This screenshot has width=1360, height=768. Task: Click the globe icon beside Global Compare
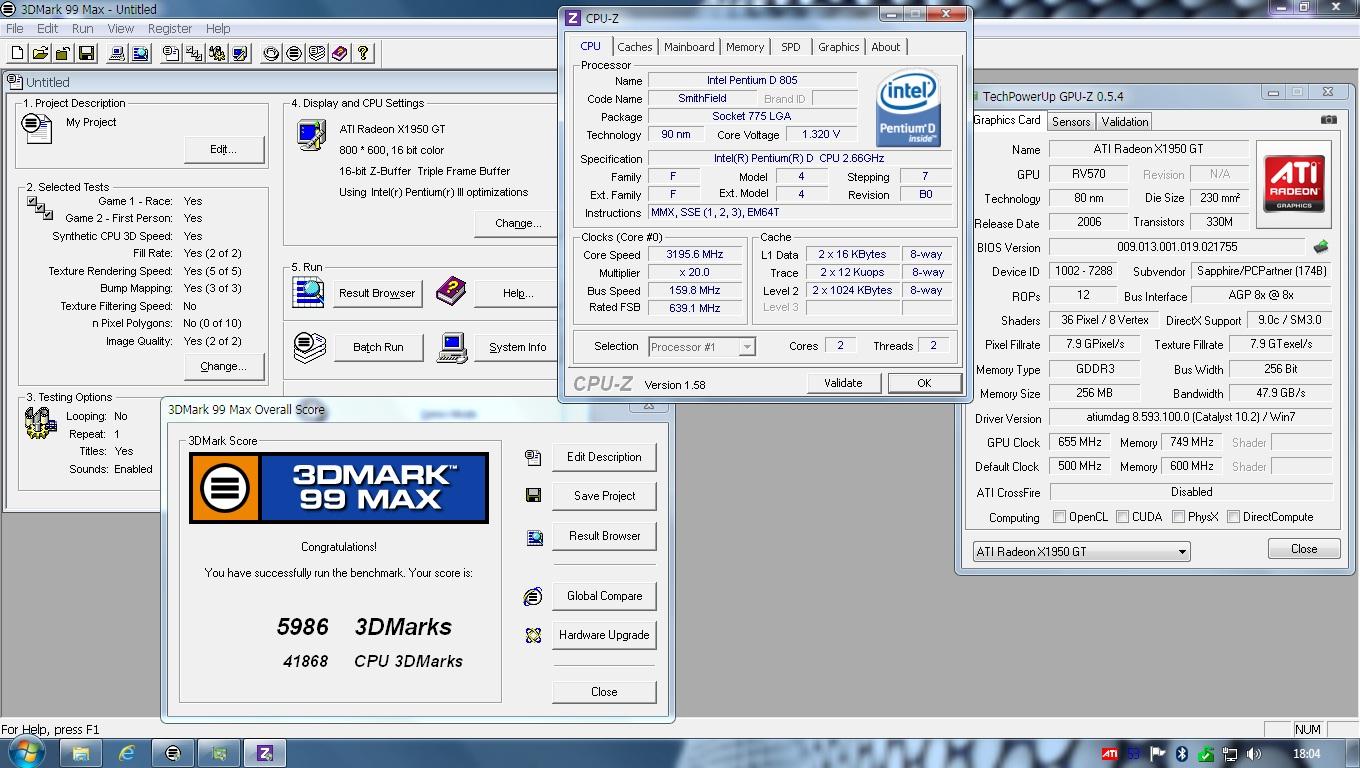pos(533,596)
